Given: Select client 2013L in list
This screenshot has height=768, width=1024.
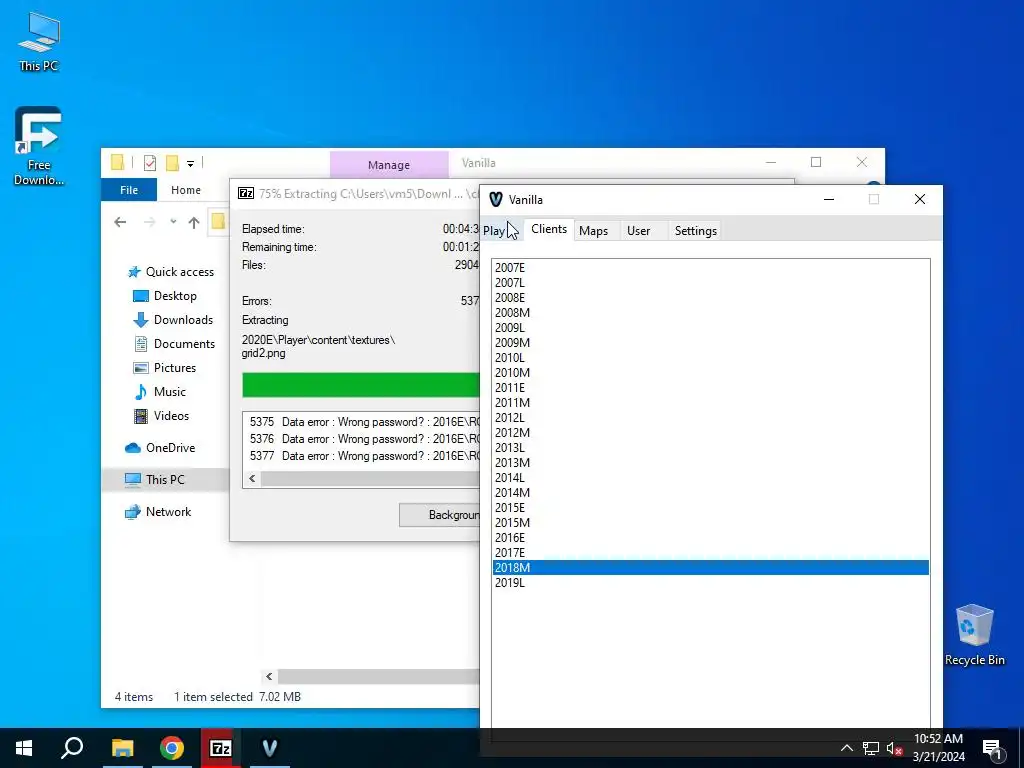Looking at the screenshot, I should click(x=711, y=448).
